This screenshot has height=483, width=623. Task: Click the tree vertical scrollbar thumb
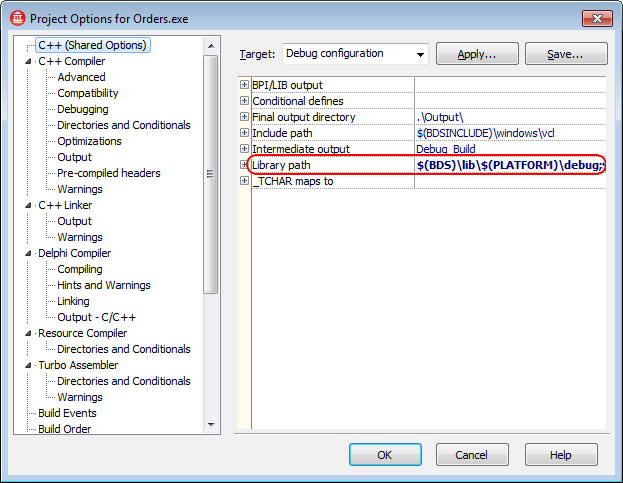coord(211,174)
